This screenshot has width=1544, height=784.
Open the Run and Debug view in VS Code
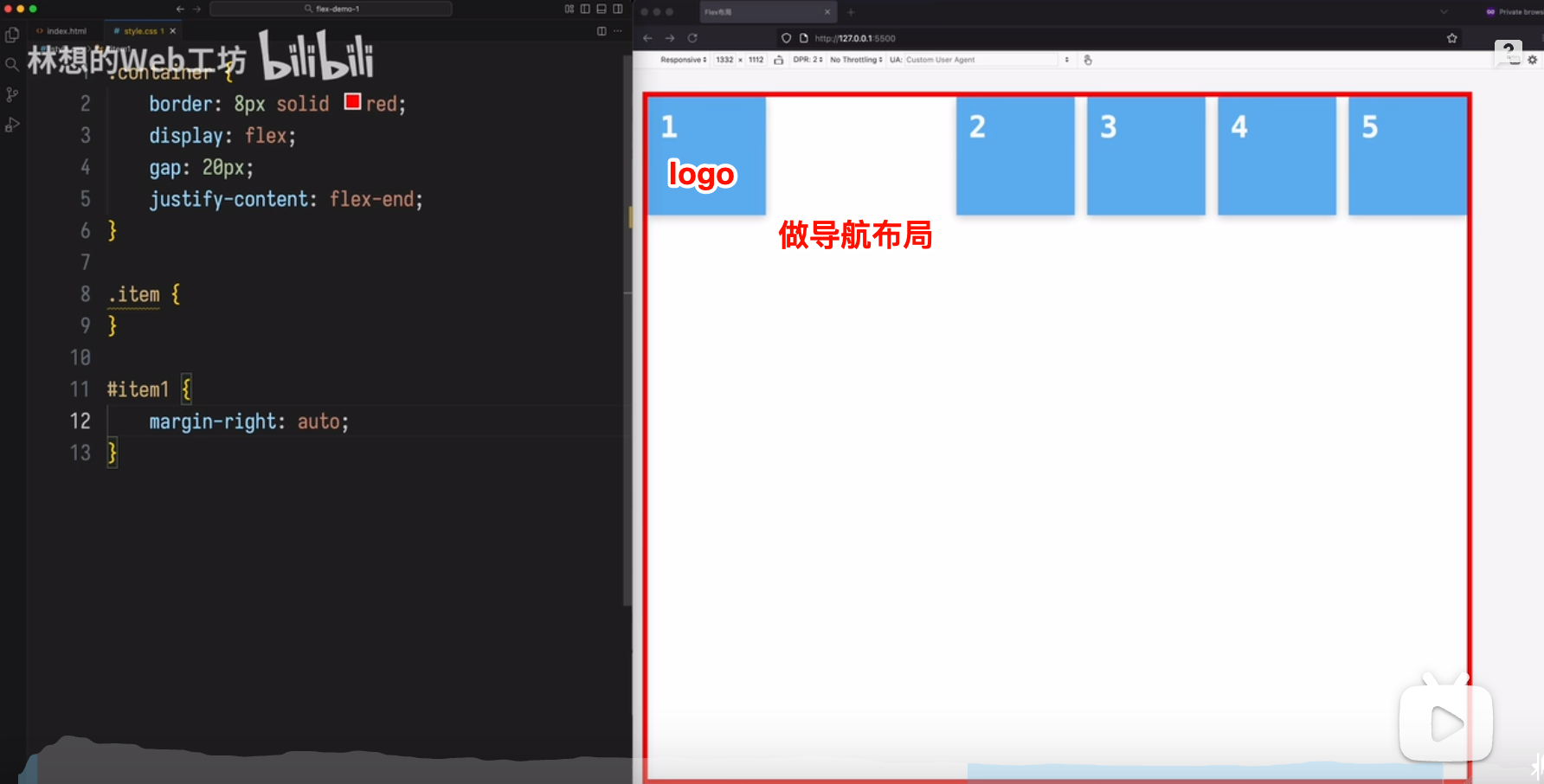(12, 125)
